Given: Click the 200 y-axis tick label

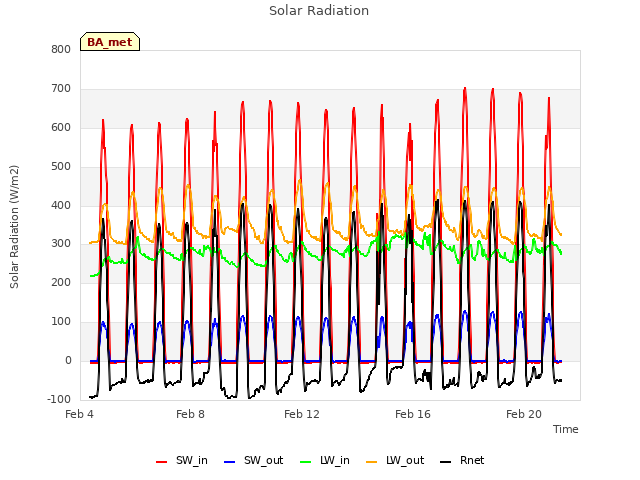Looking at the screenshot, I should (61, 282).
